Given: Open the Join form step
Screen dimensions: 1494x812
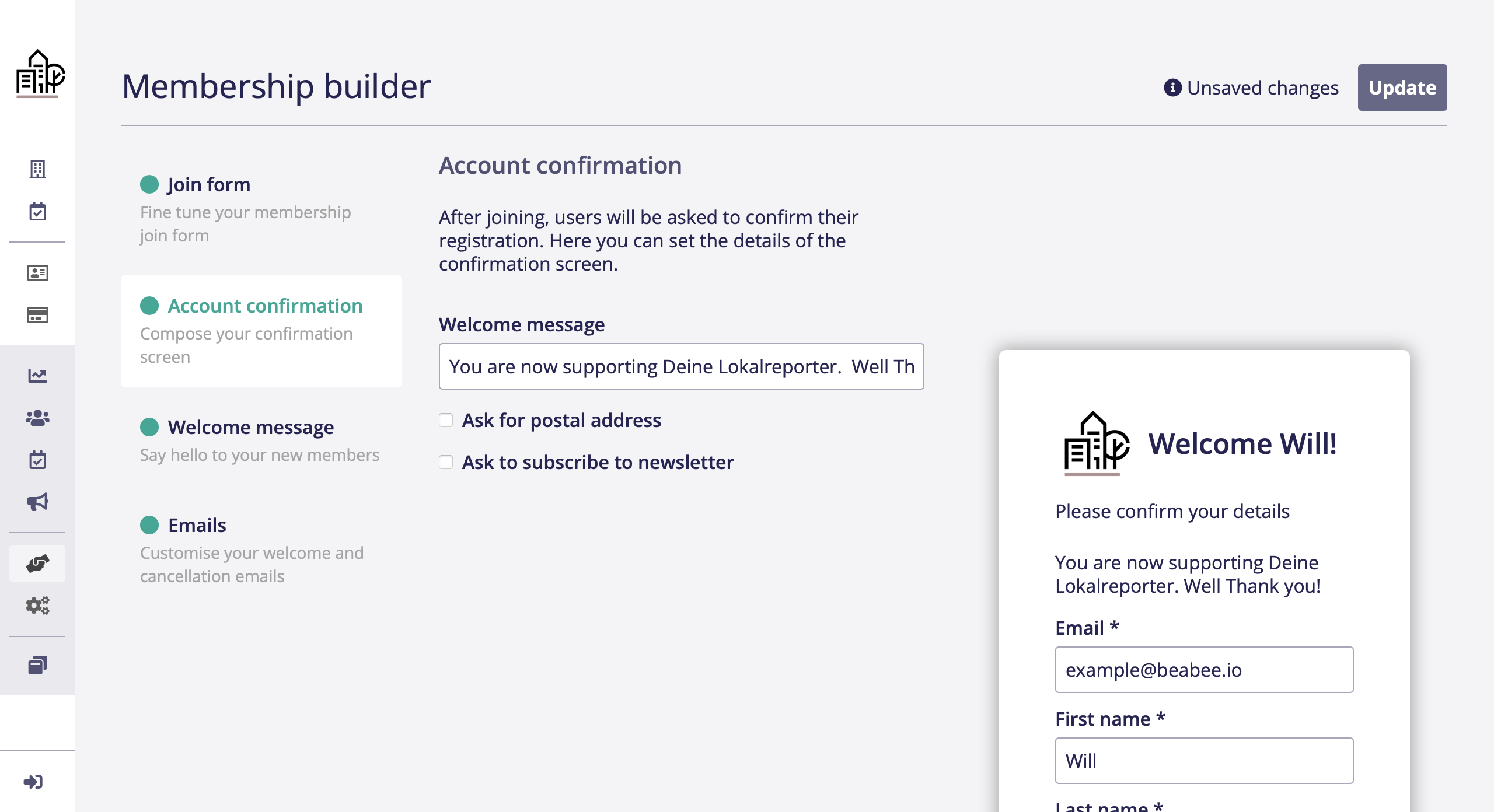Looking at the screenshot, I should tap(209, 184).
